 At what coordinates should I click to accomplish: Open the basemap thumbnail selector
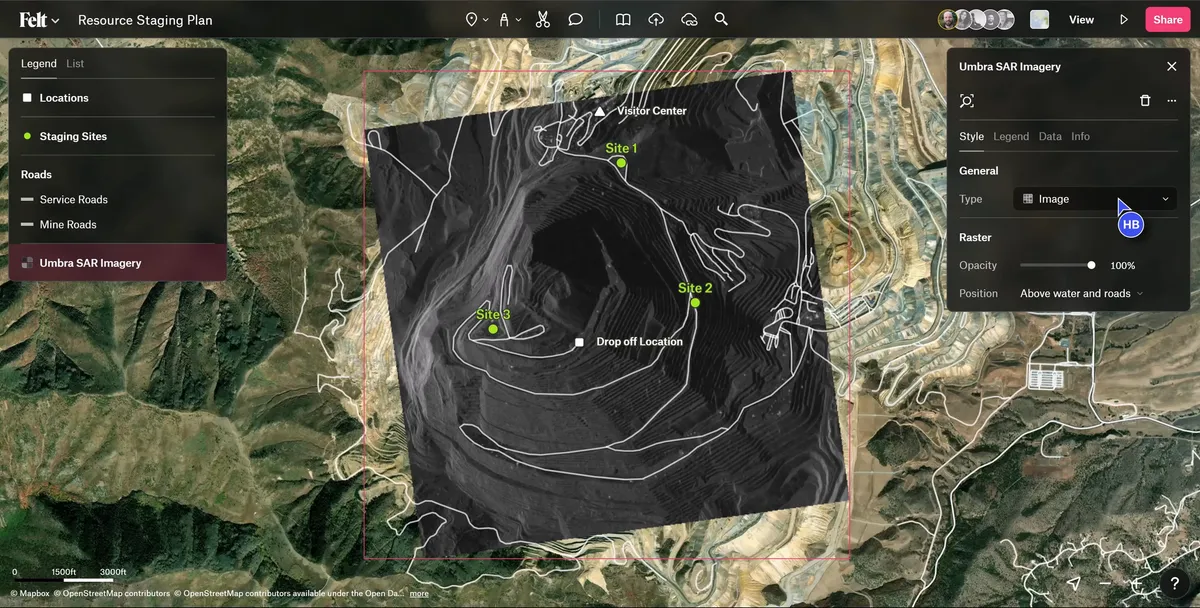[x=1039, y=19]
